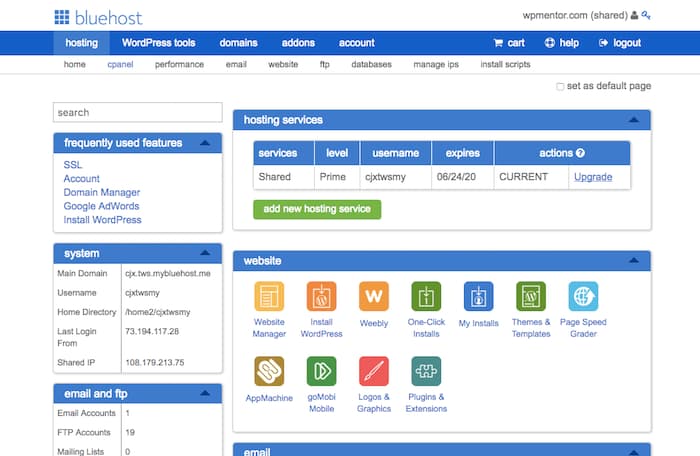Open the SSL link

pos(73,165)
